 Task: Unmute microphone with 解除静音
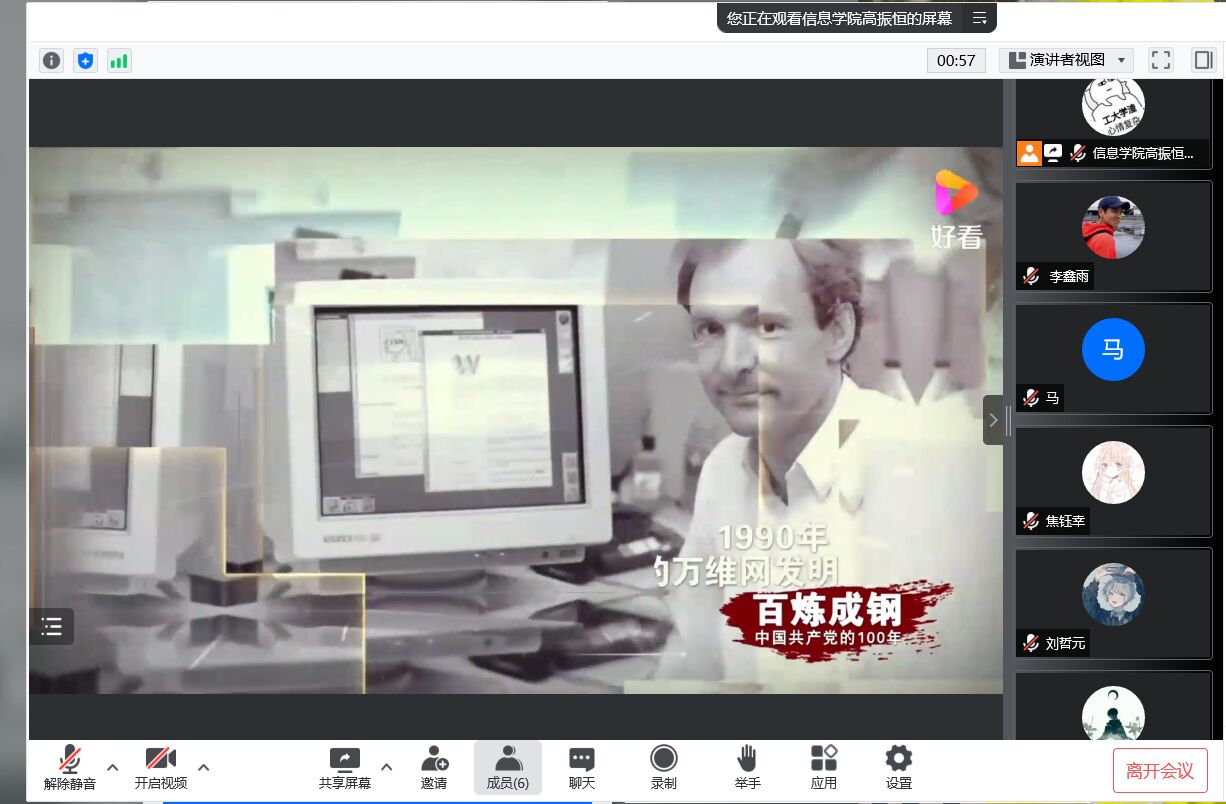point(70,768)
